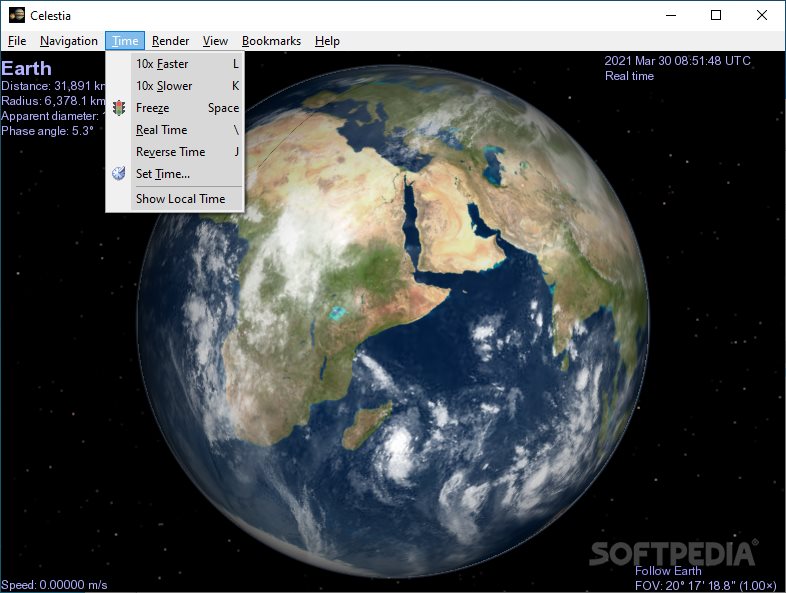Open the File menu
Viewport: 786px width, 593px height.
[x=17, y=41]
